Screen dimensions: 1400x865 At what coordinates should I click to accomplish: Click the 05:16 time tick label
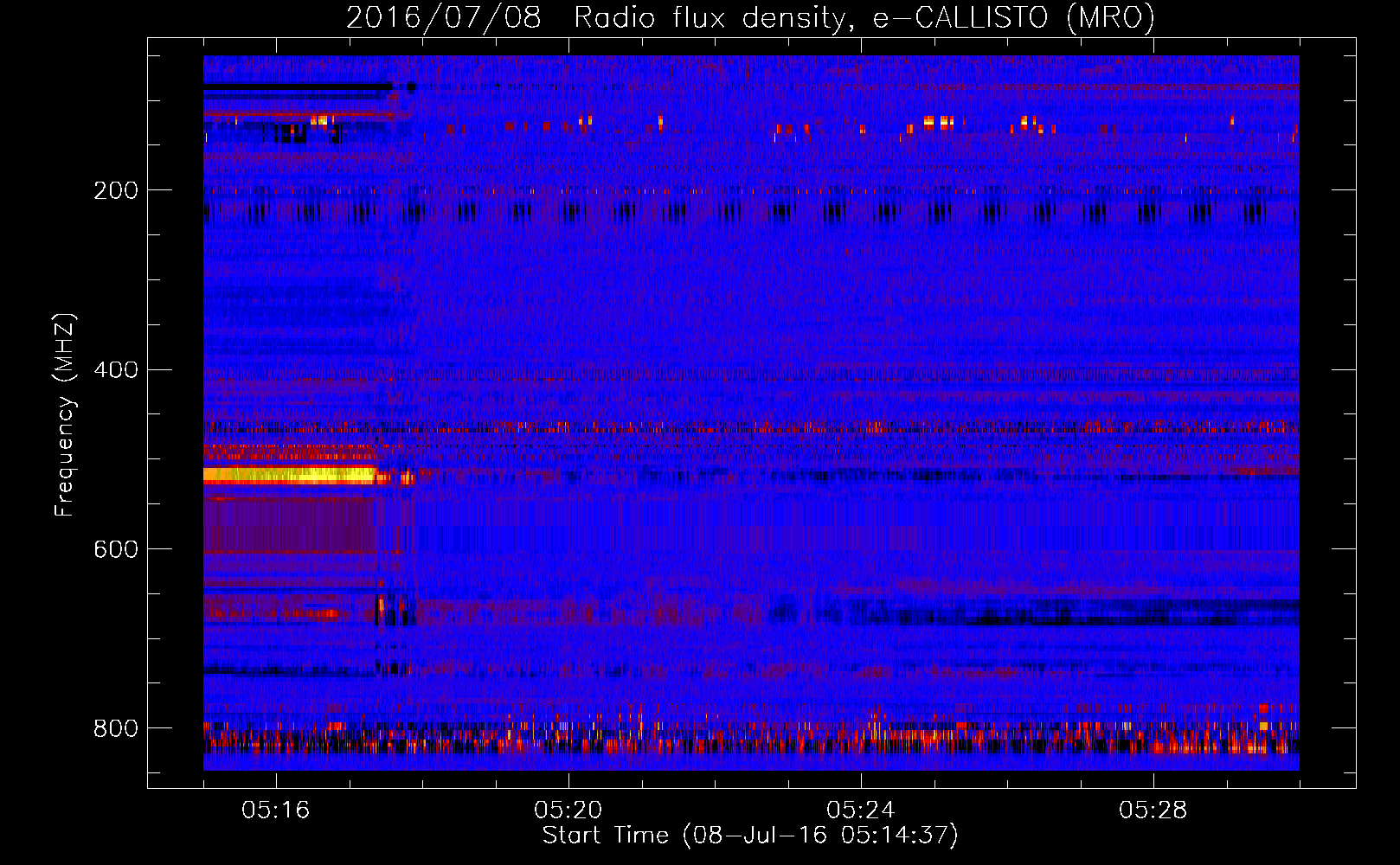point(276,810)
